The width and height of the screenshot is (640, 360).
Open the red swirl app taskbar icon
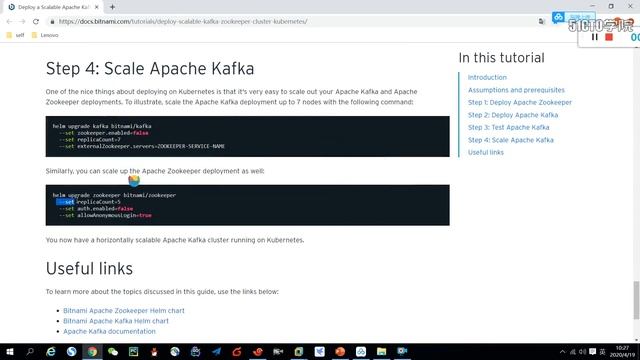coord(258,351)
